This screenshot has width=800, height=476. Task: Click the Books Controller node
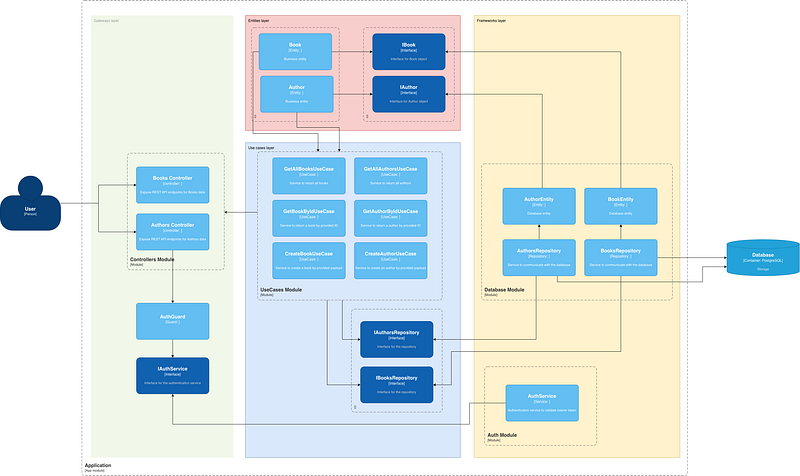172,185
